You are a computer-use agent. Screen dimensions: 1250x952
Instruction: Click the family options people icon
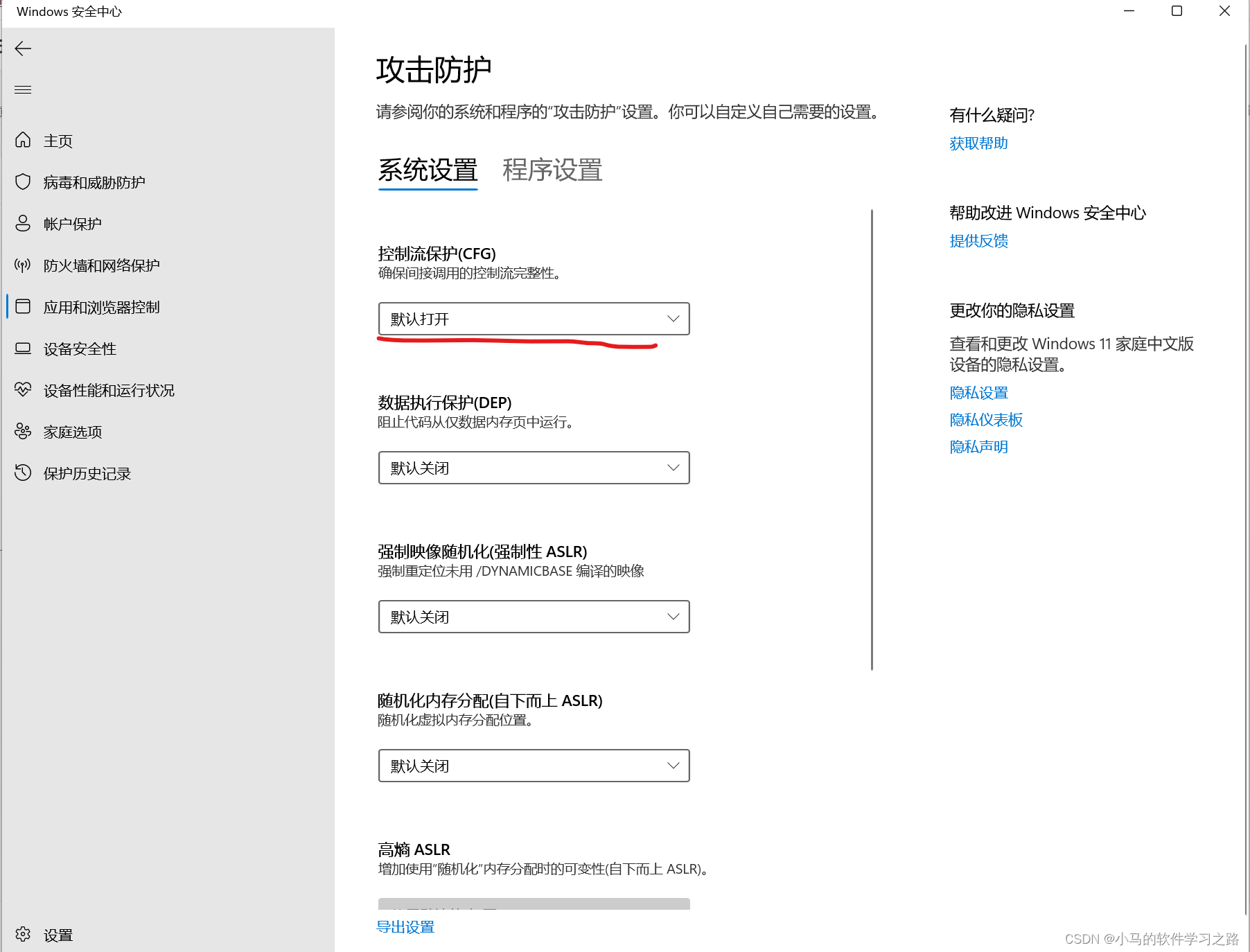[x=23, y=432]
